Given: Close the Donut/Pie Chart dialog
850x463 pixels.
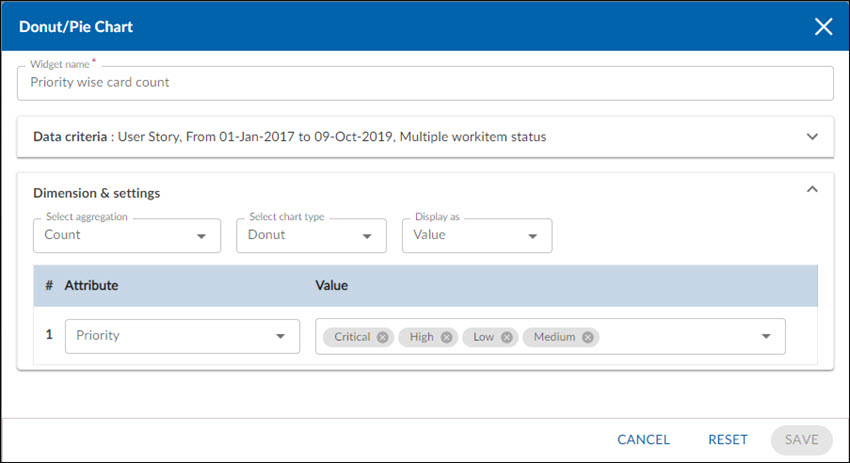Looking at the screenshot, I should pyautogui.click(x=823, y=27).
